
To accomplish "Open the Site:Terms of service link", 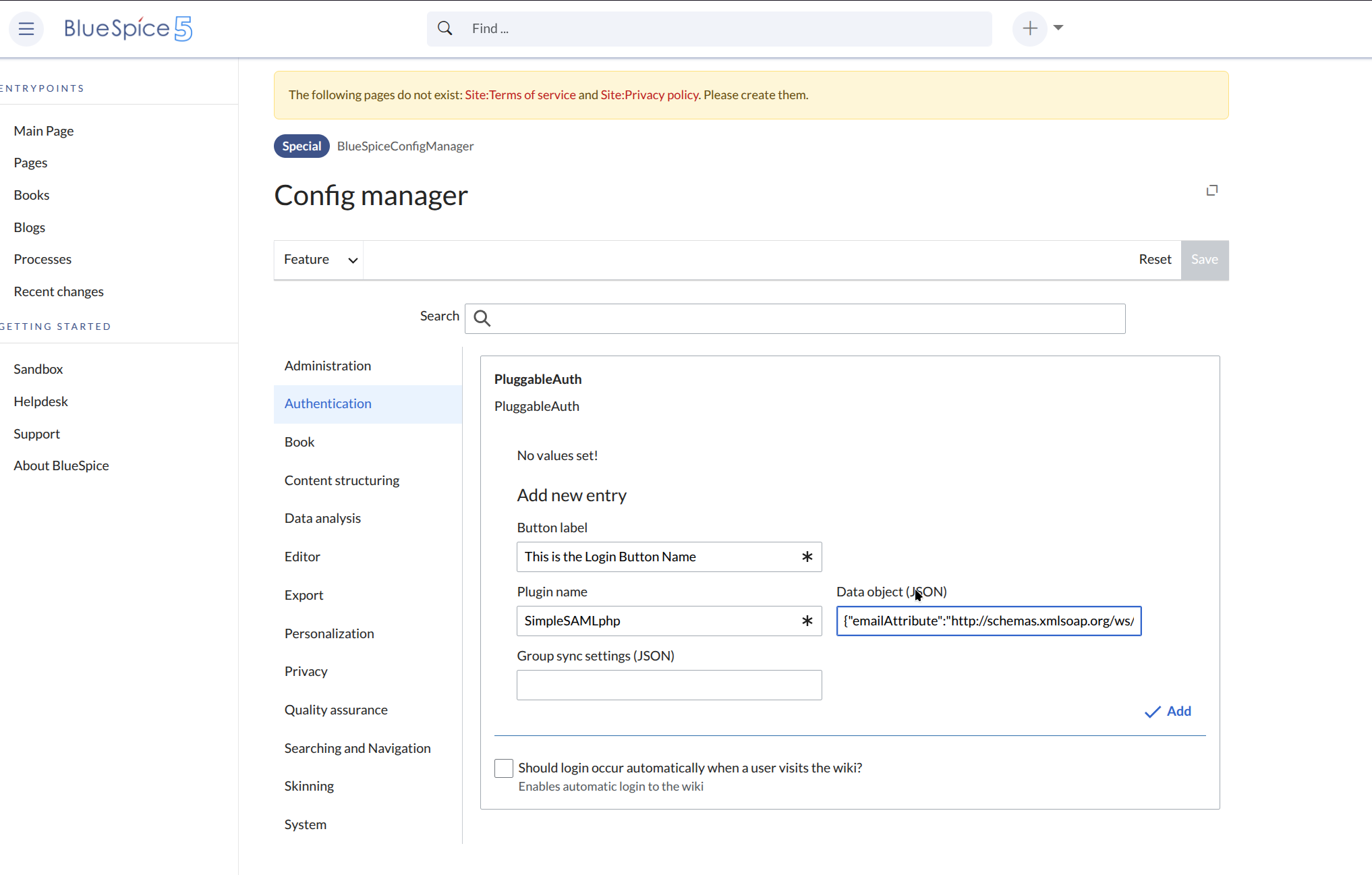I will click(x=520, y=95).
